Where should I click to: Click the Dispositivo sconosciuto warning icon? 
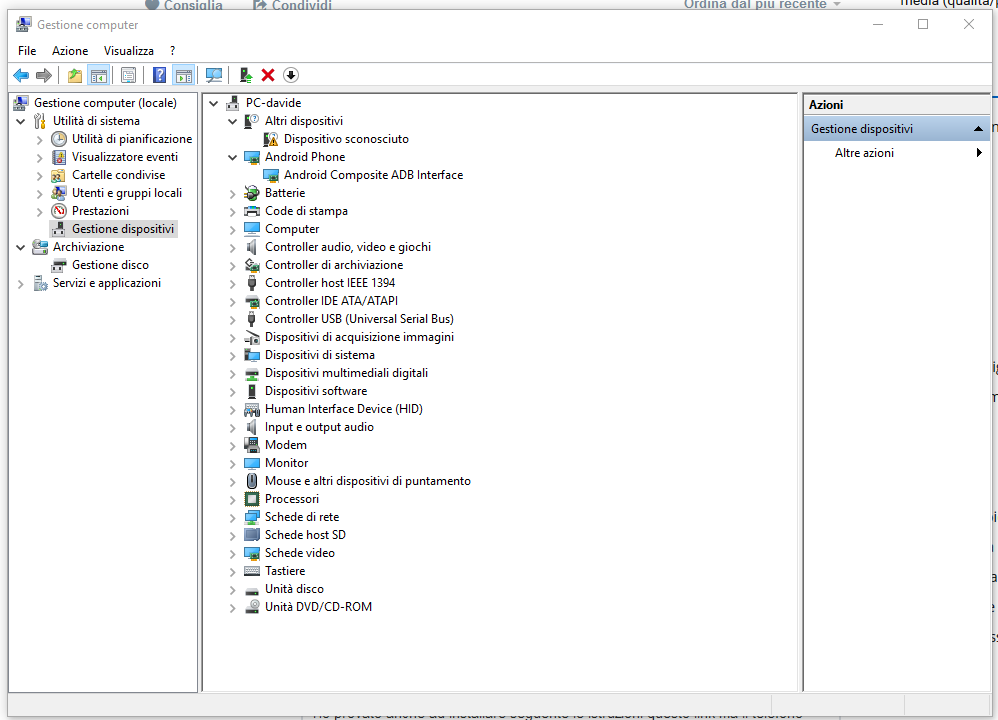(271, 139)
